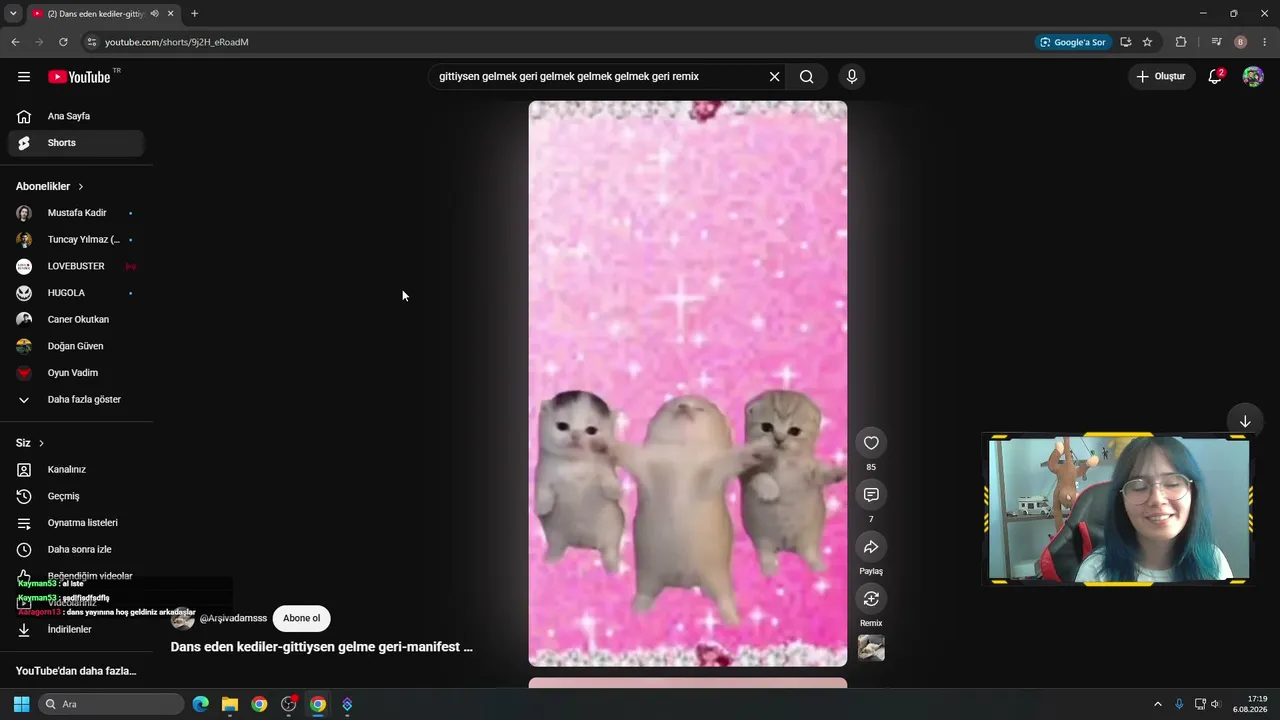The height and width of the screenshot is (720, 1280).
Task: Start voice search with the microphone
Action: click(852, 77)
